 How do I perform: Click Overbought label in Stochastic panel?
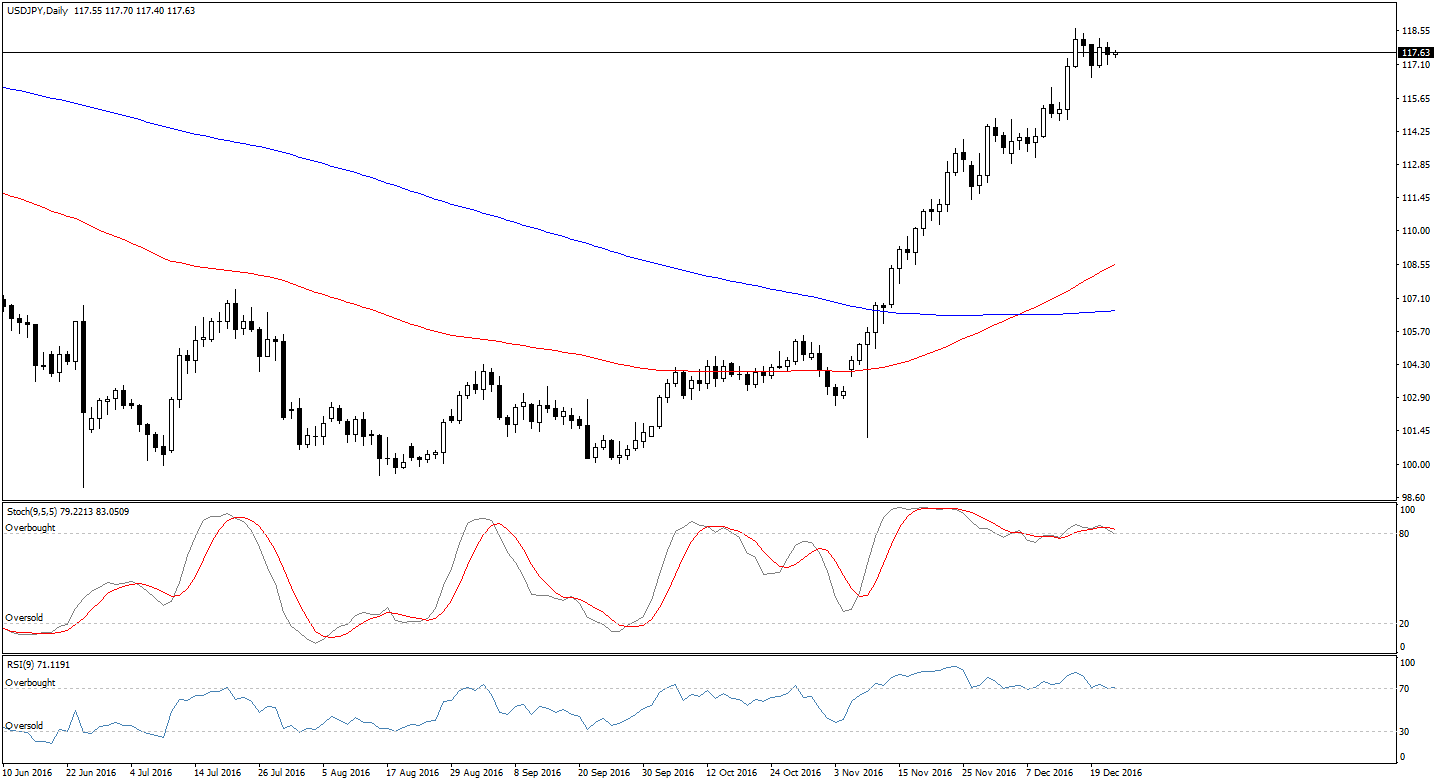coord(30,527)
